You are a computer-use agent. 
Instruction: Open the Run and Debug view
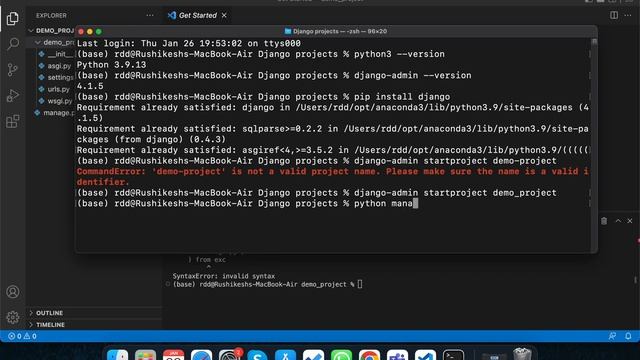(13, 96)
